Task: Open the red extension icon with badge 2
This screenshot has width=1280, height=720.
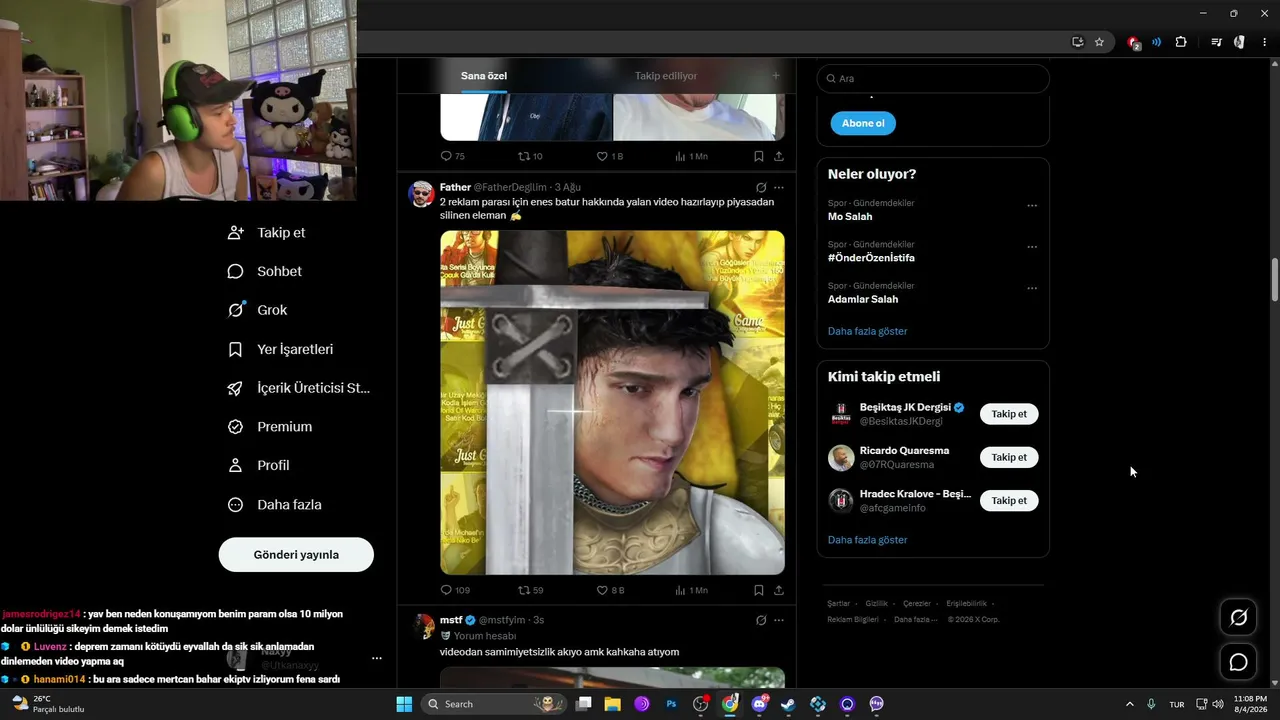Action: (x=1133, y=43)
